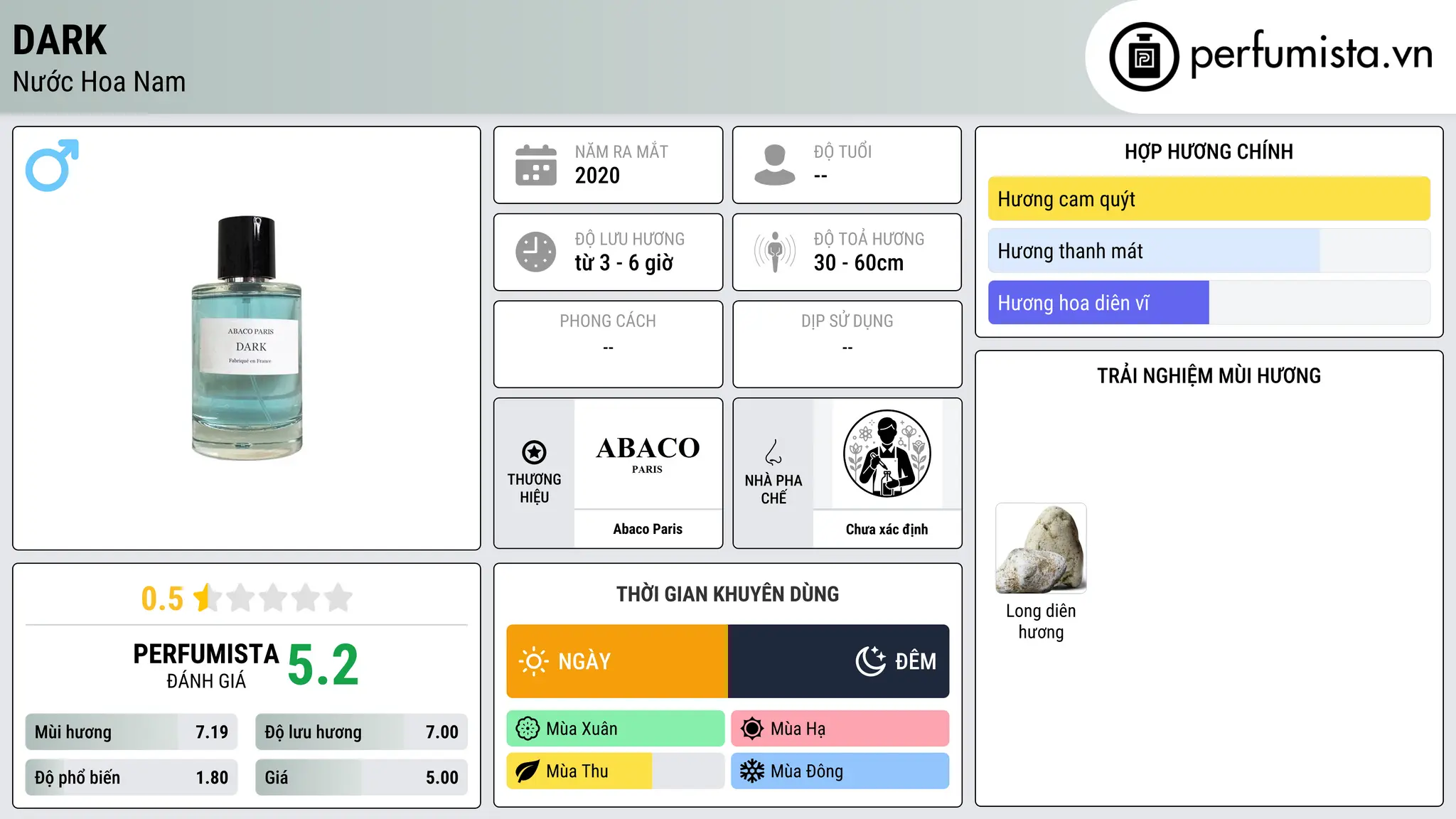Viewport: 1456px width, 819px height.
Task: Click the từ 3 - 6 giờ longevity value
Action: pyautogui.click(x=624, y=263)
